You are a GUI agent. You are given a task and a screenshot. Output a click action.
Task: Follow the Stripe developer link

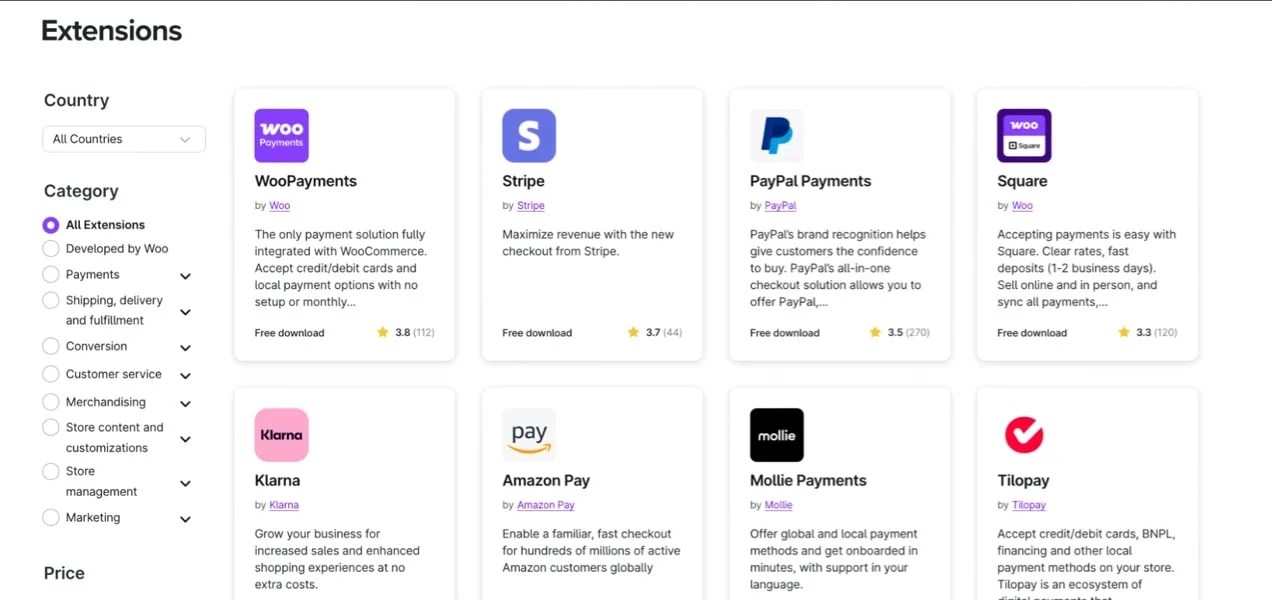531,206
